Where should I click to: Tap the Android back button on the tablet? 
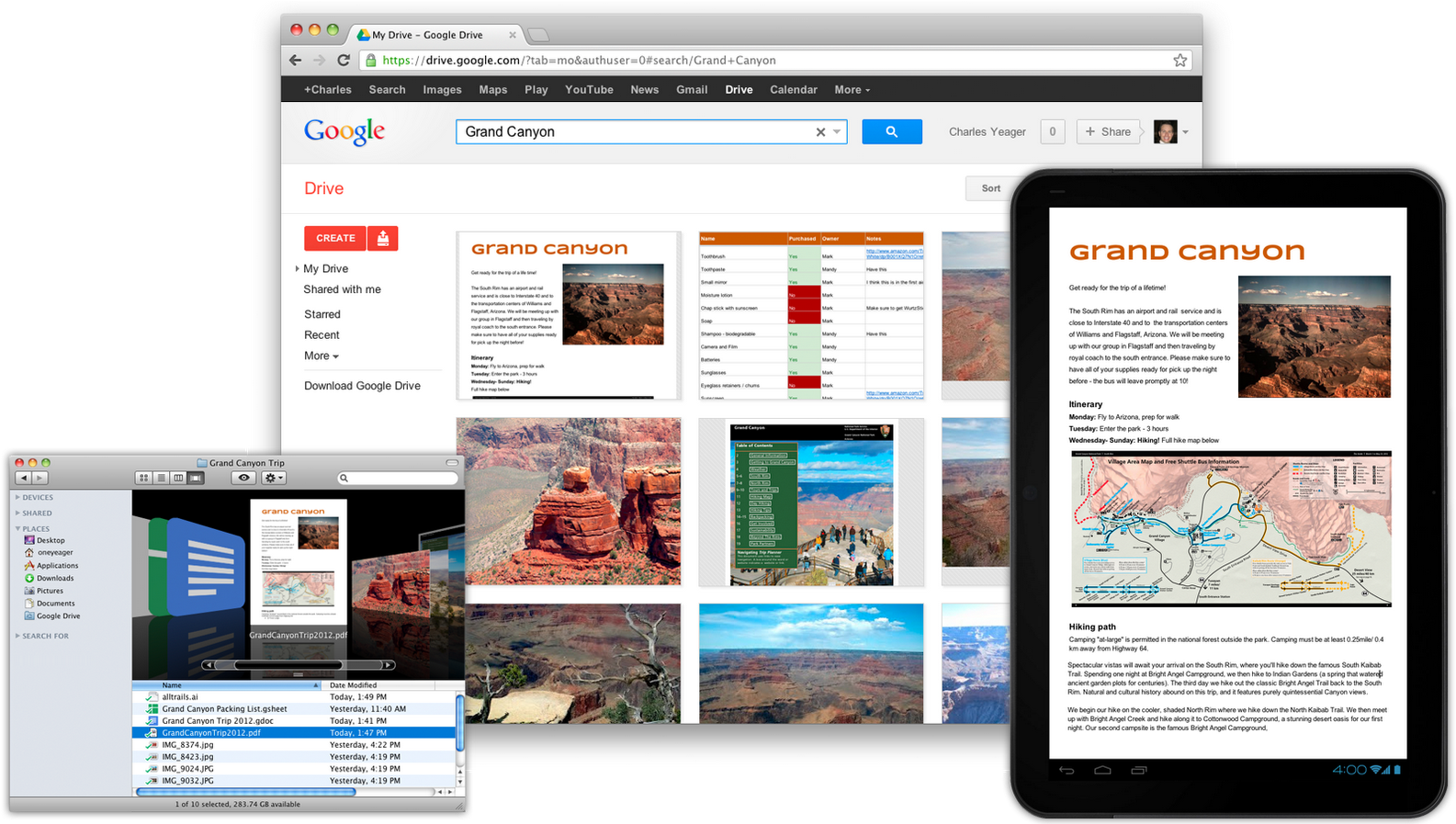pyautogui.click(x=1067, y=770)
